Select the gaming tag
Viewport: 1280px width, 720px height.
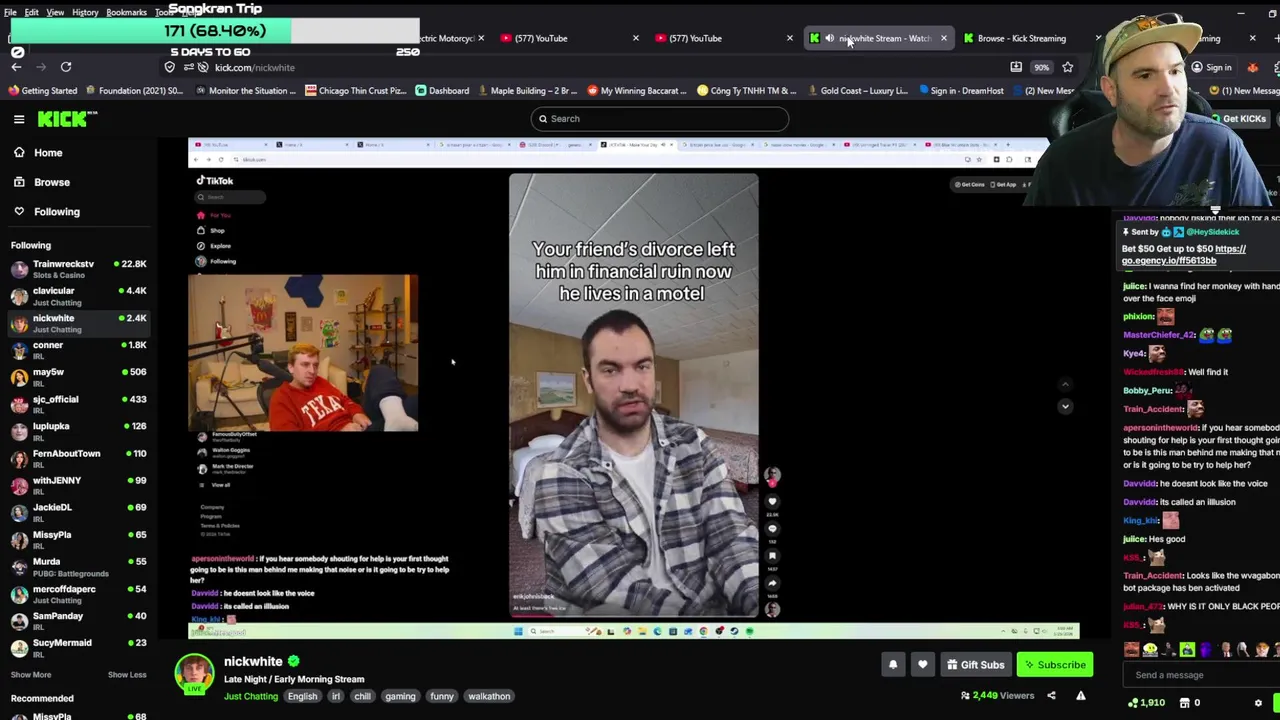click(x=400, y=697)
